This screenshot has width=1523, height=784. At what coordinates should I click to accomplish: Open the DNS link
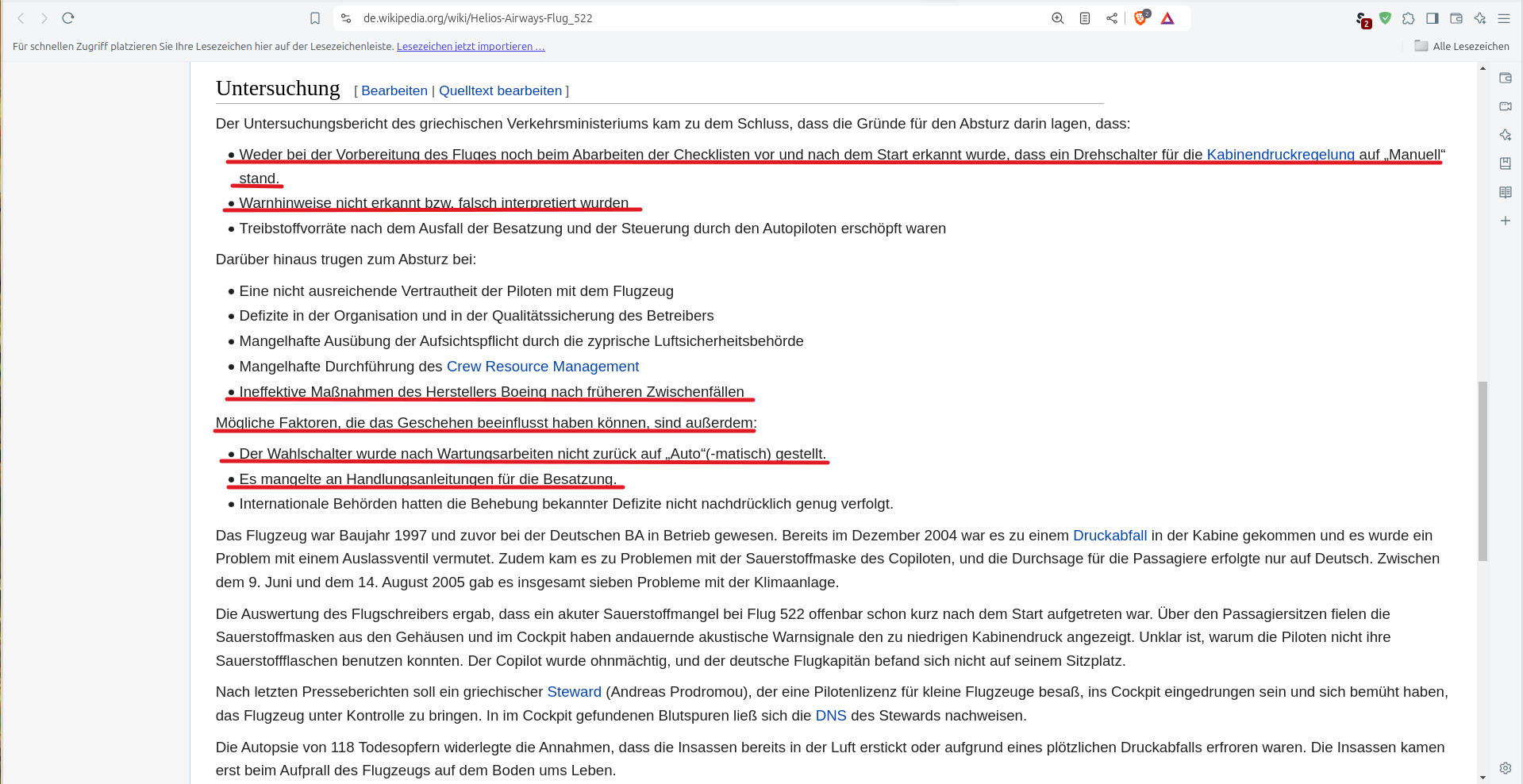pyautogui.click(x=831, y=716)
